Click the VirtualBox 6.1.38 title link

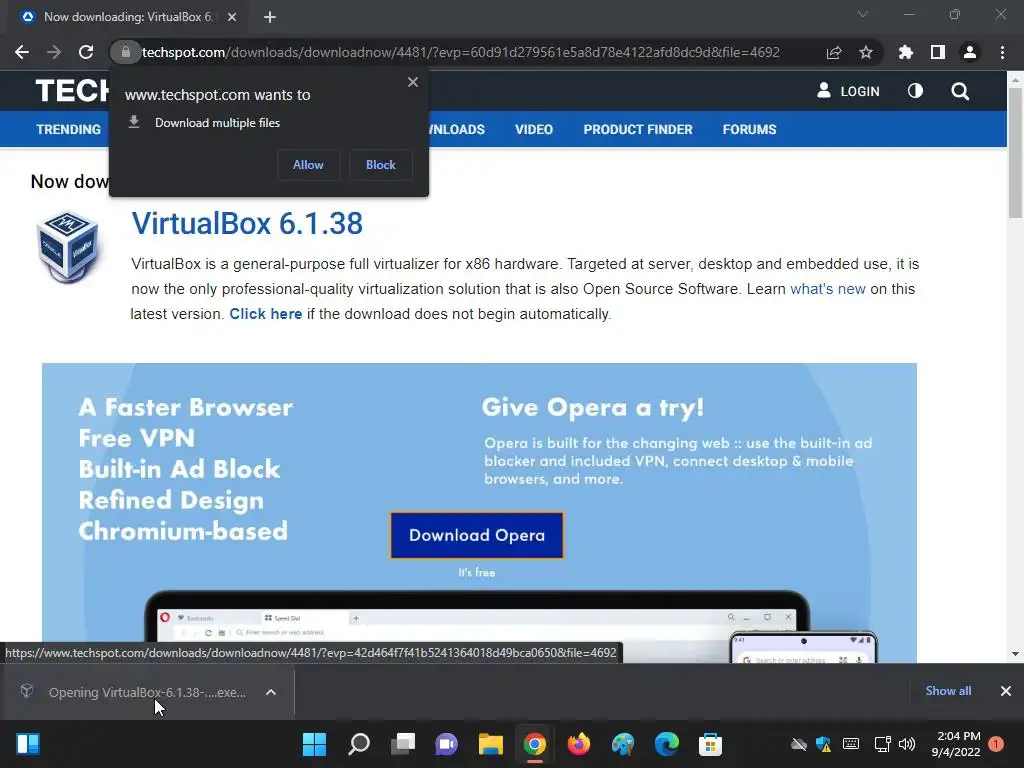pyautogui.click(x=247, y=224)
